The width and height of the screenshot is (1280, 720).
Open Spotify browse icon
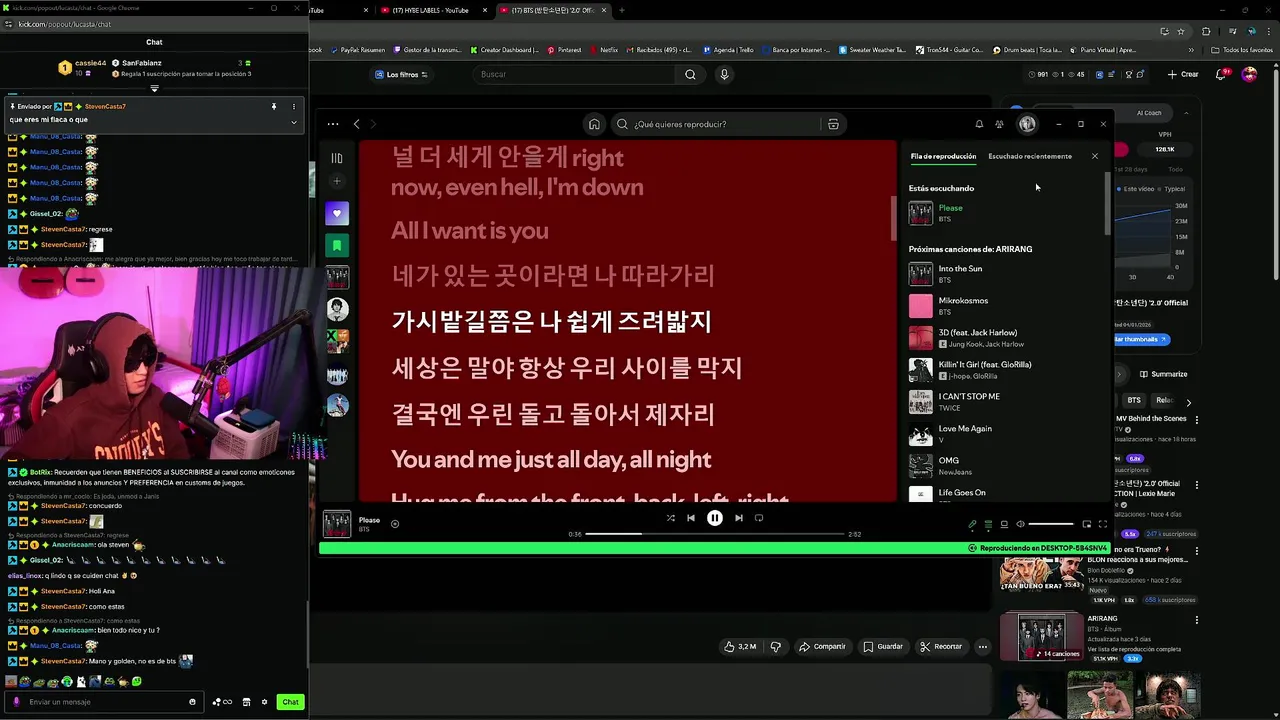pos(833,124)
